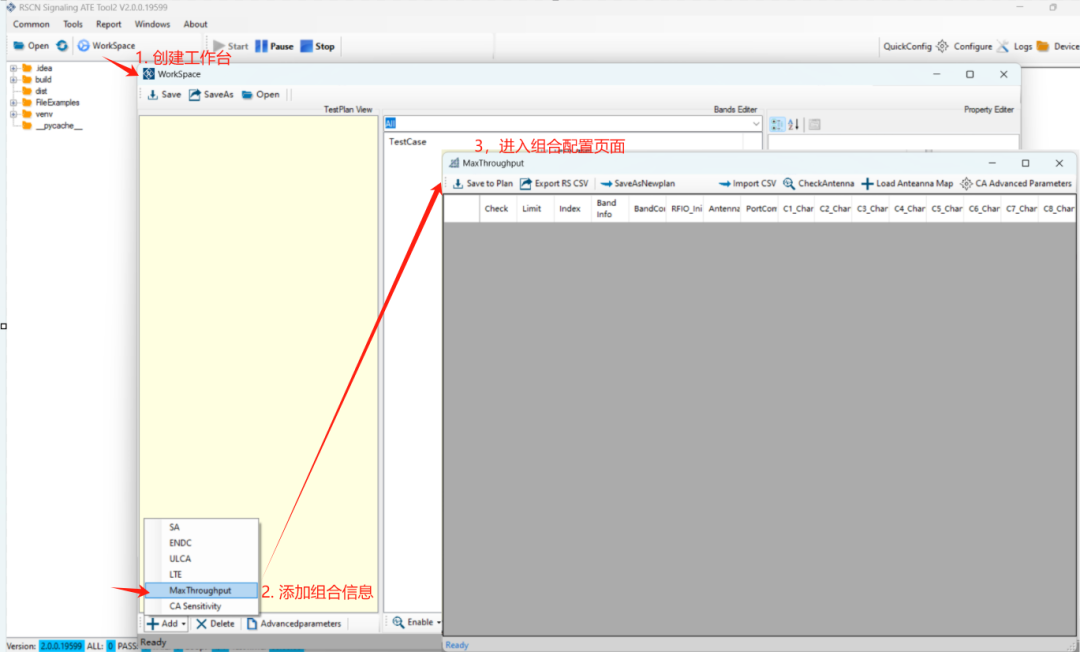
Task: Expand the venv folder node
Action: 13,114
